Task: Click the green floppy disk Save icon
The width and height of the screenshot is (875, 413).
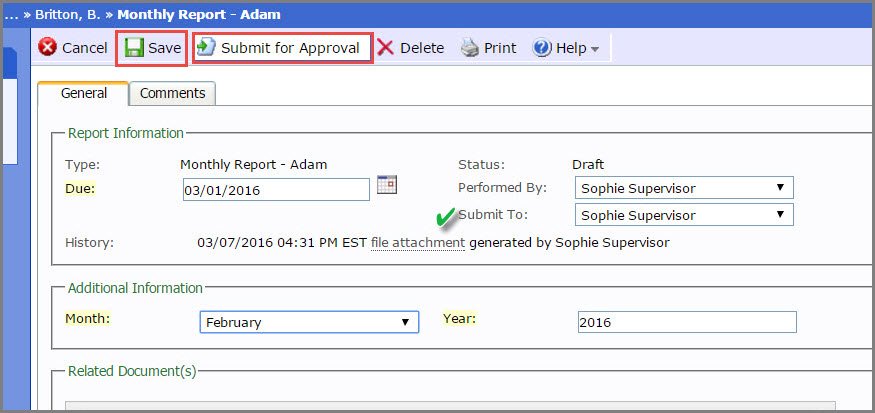Action: click(134, 48)
